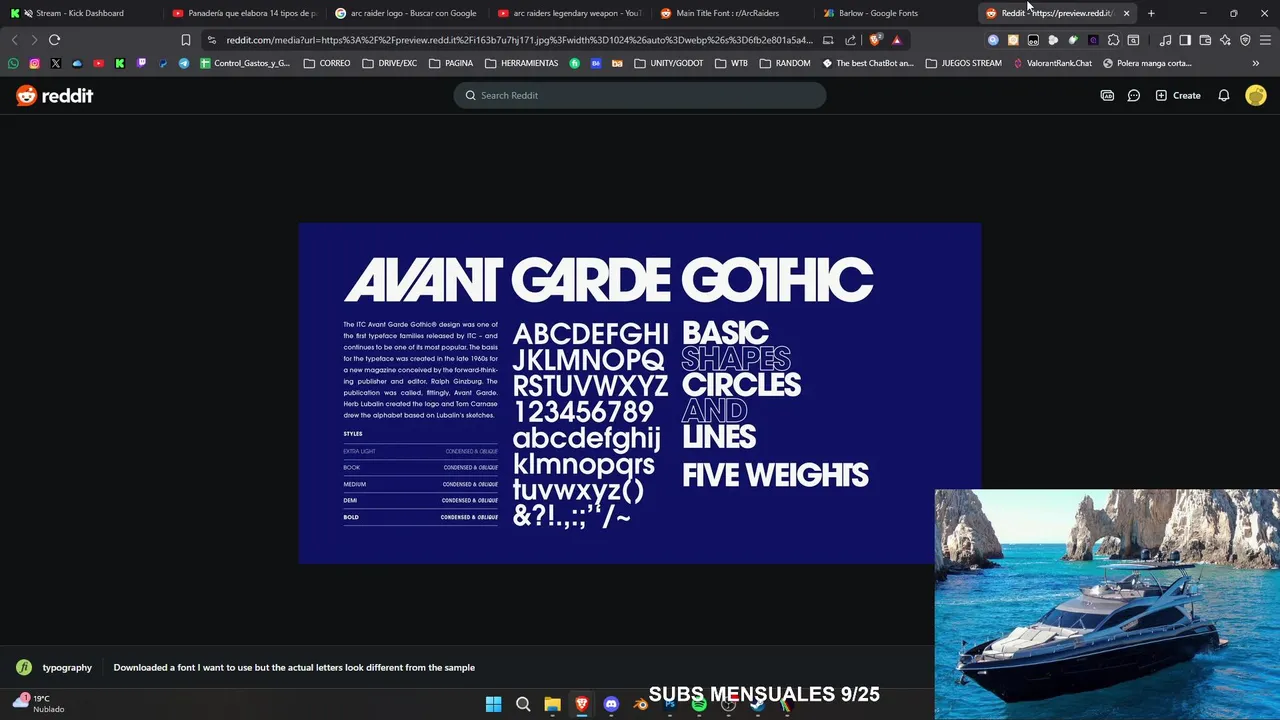Open Reddit chat icon

click(1134, 95)
